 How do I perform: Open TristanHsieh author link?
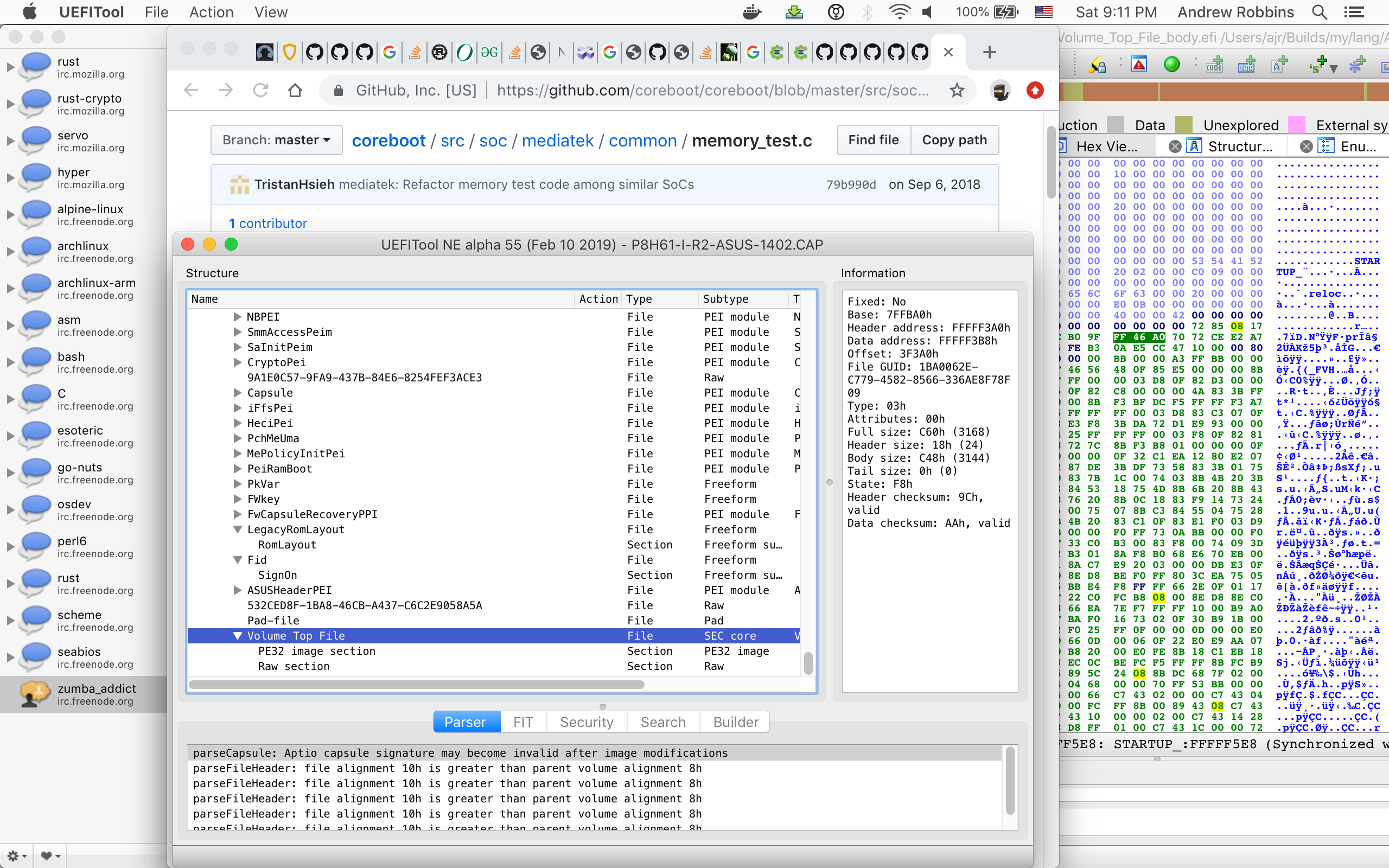[295, 184]
